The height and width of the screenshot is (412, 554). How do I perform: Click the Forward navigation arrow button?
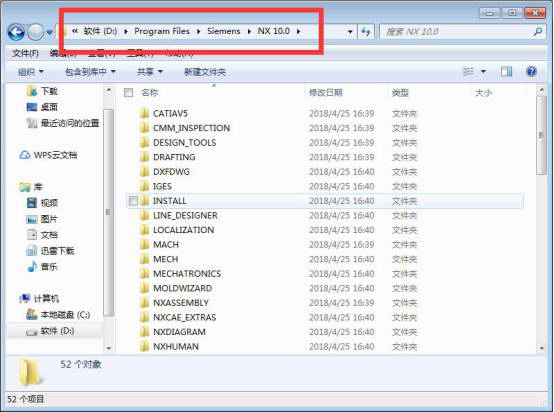[35, 32]
